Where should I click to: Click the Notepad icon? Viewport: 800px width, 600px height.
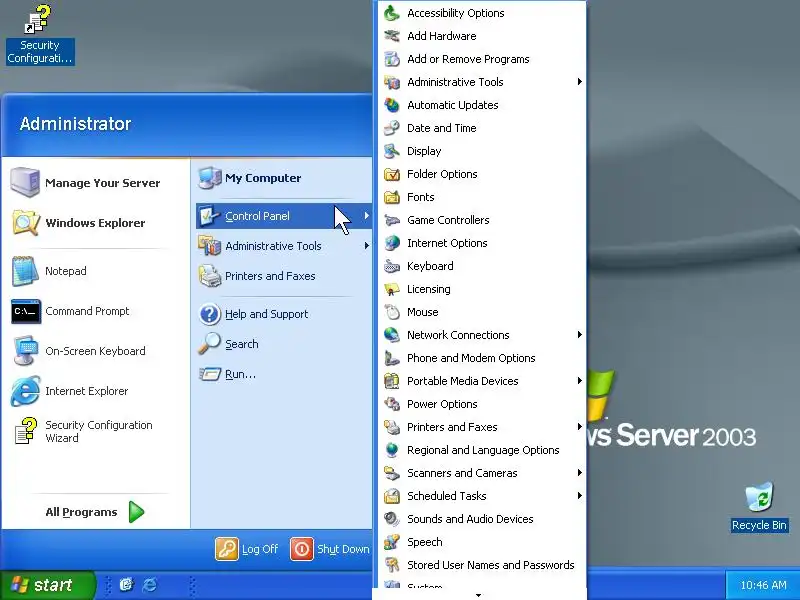point(25,271)
